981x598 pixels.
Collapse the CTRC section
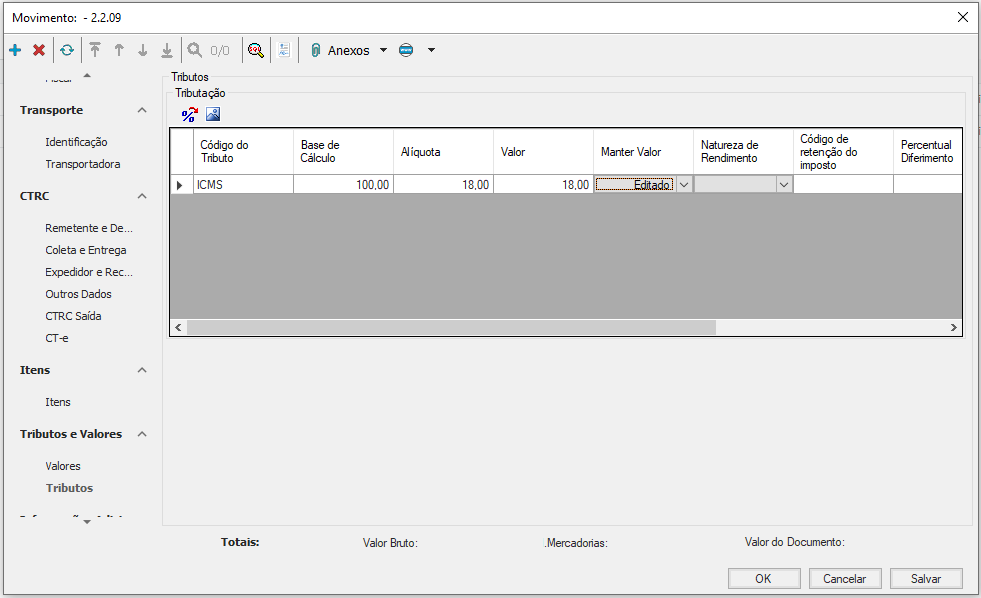click(x=142, y=196)
